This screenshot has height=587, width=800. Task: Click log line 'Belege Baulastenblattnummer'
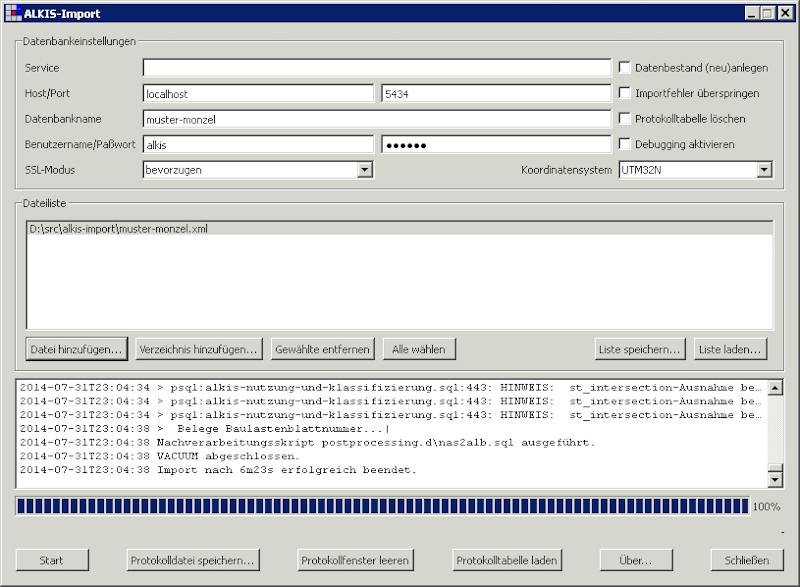tap(204, 428)
